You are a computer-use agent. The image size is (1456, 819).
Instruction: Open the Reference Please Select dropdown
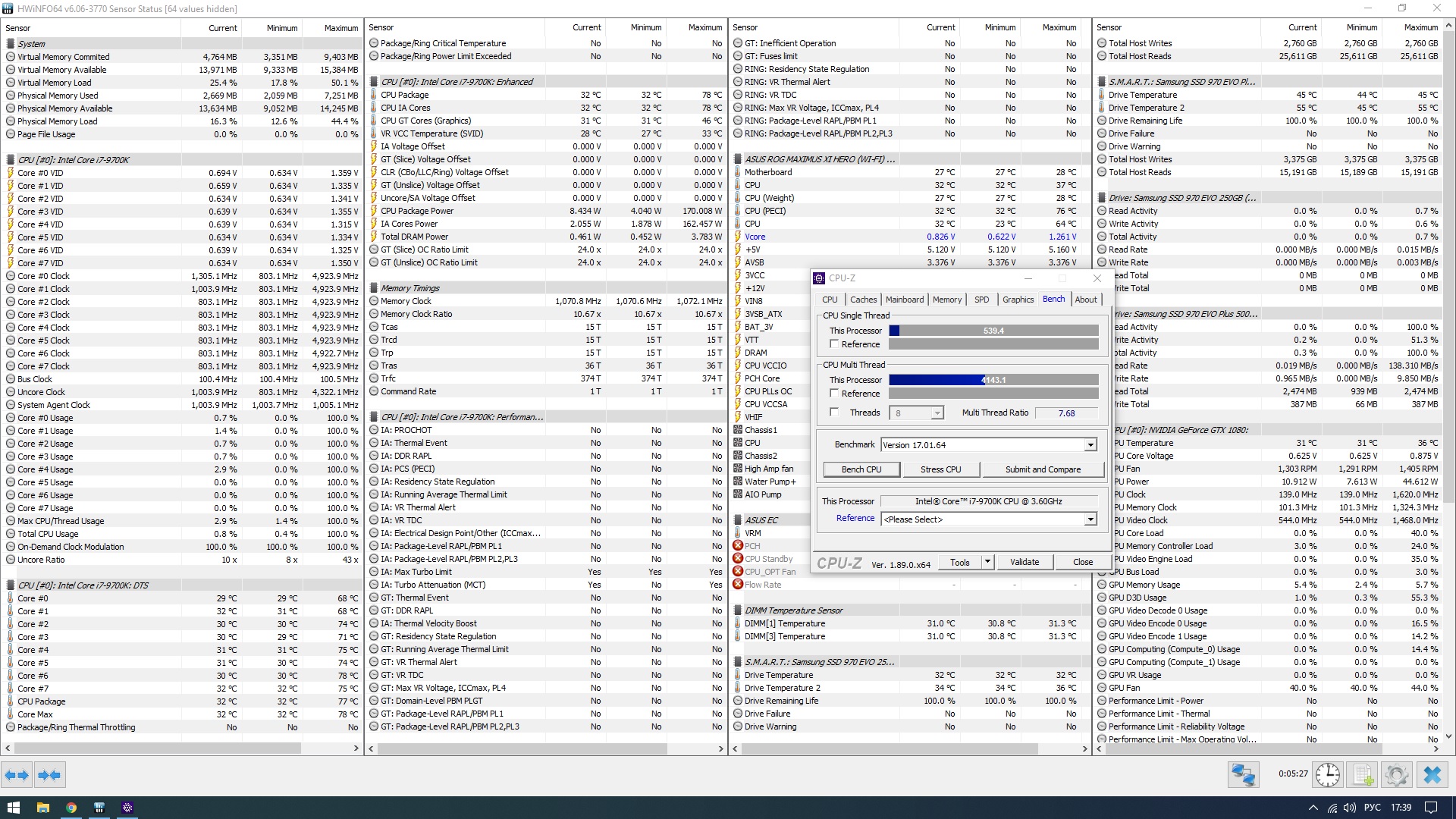coord(1090,519)
